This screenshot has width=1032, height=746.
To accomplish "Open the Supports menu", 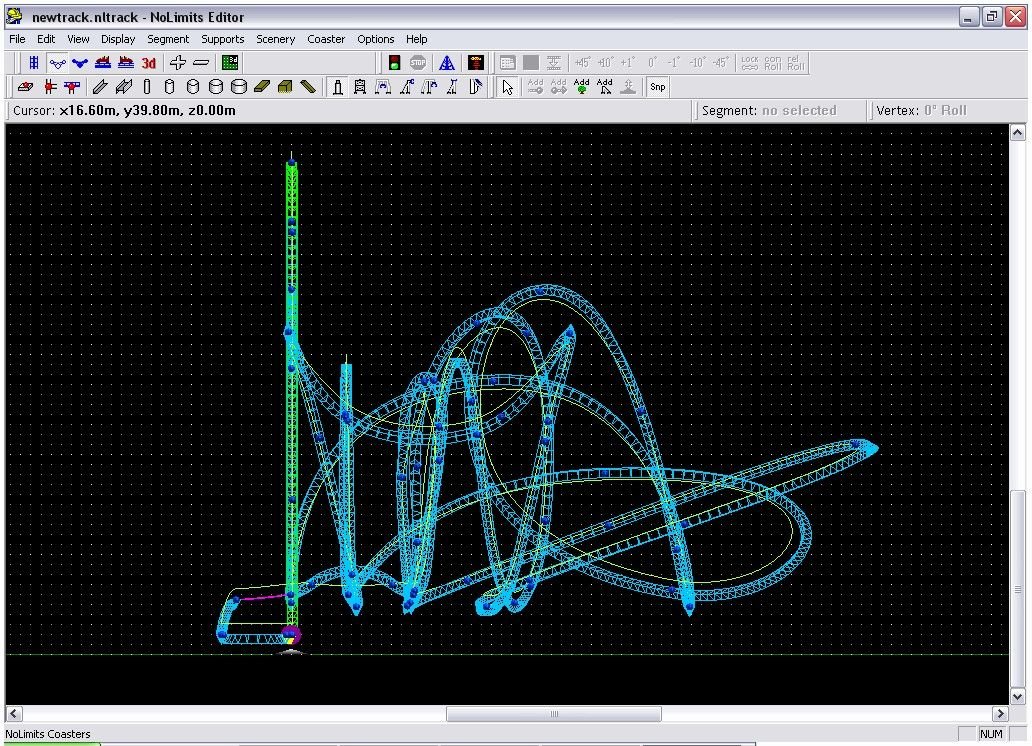I will click(x=222, y=39).
